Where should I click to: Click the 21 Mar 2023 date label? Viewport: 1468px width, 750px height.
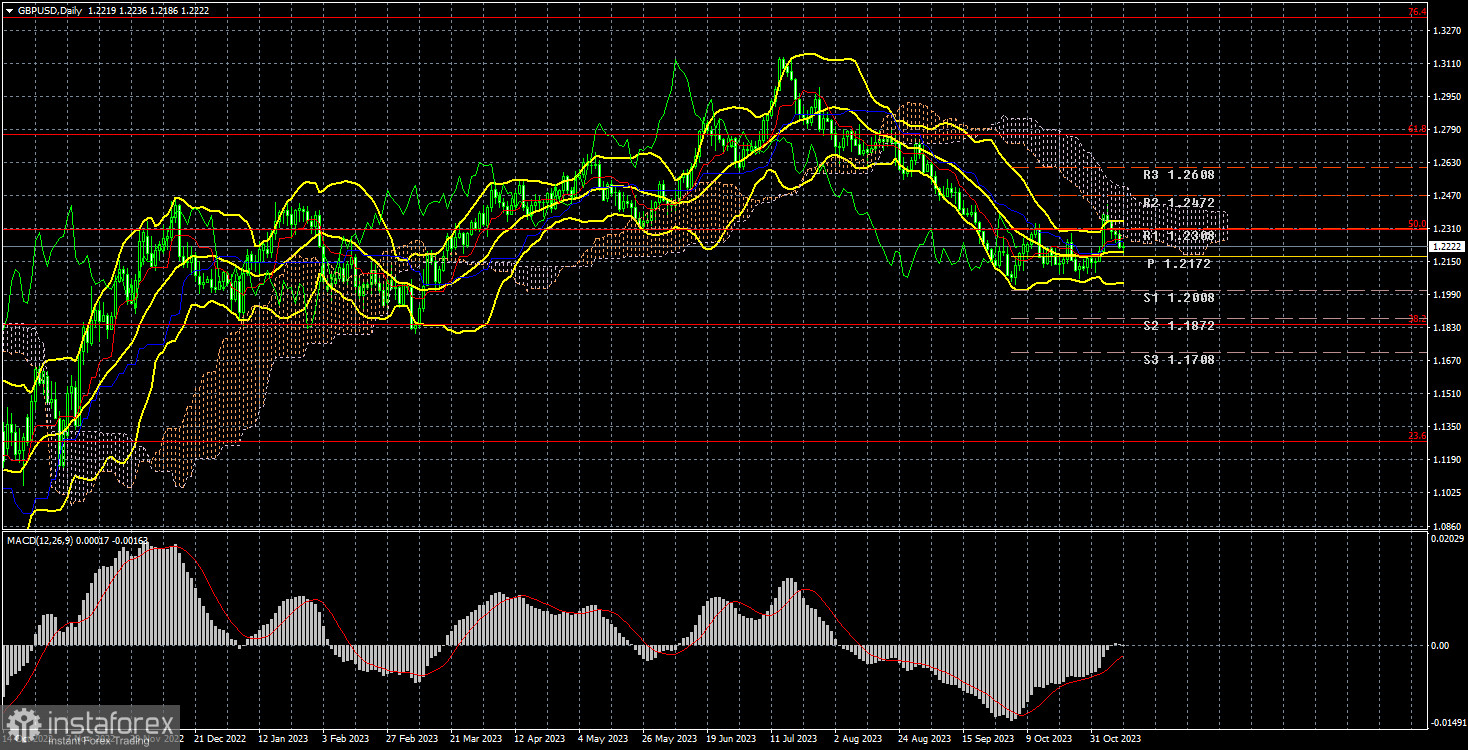[477, 739]
